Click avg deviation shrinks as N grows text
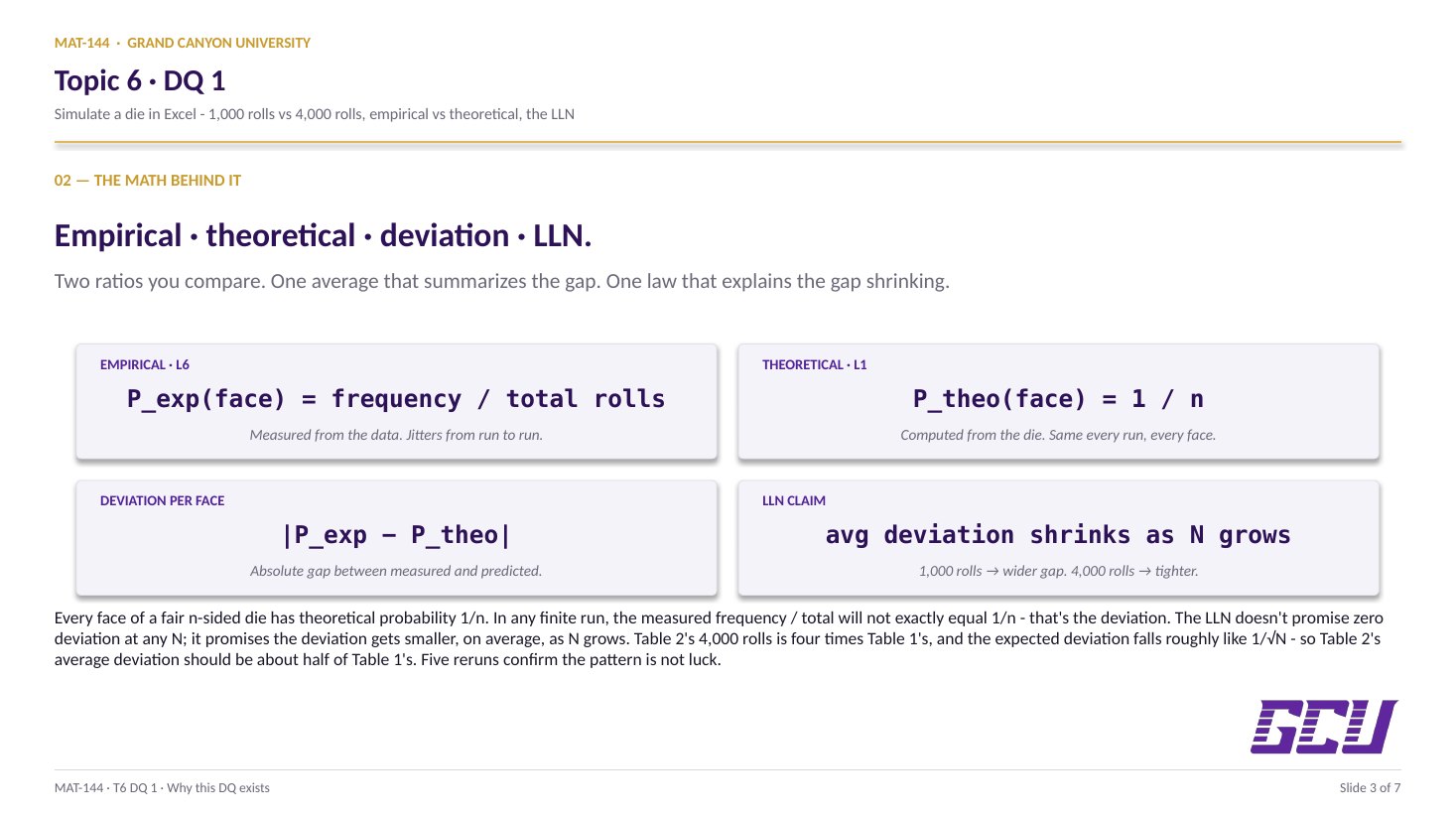The height and width of the screenshot is (819, 1456). pos(1058,535)
